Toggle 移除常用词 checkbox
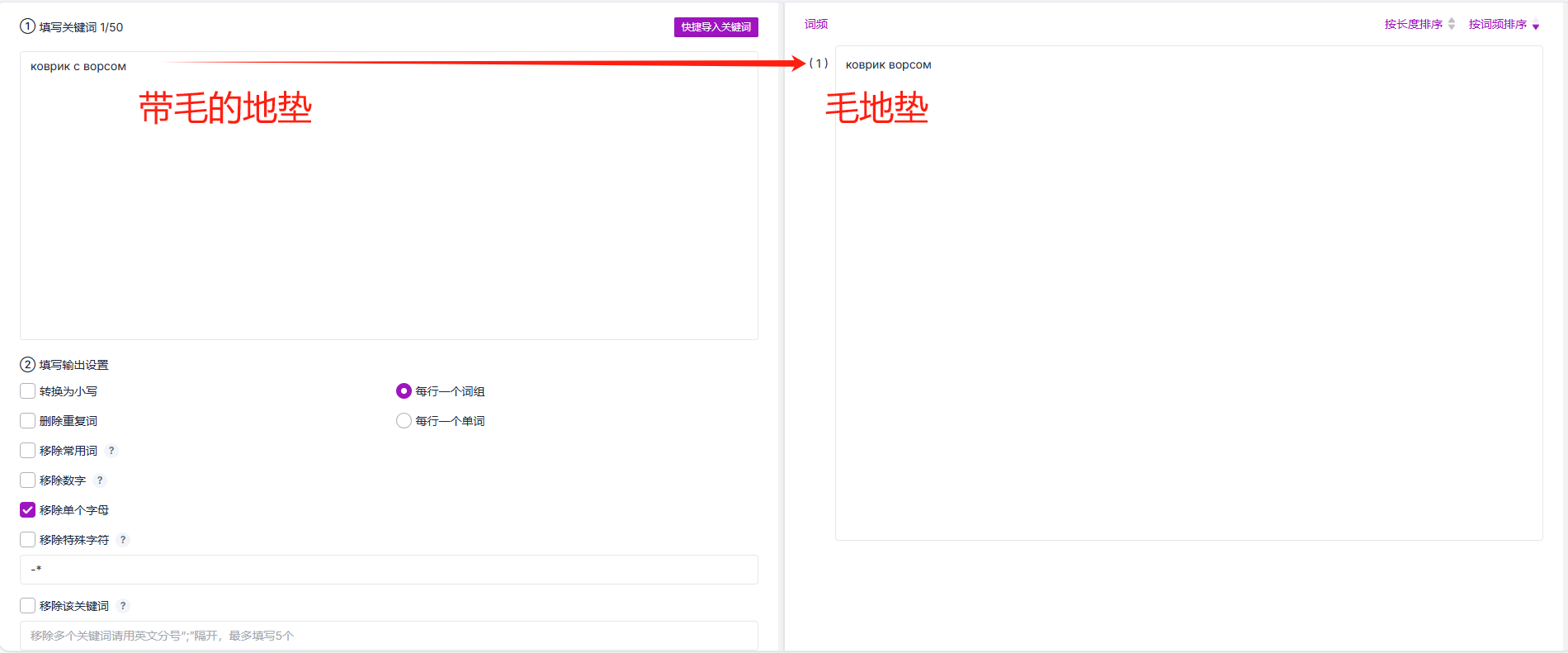This screenshot has height=653, width=1568. tap(28, 451)
